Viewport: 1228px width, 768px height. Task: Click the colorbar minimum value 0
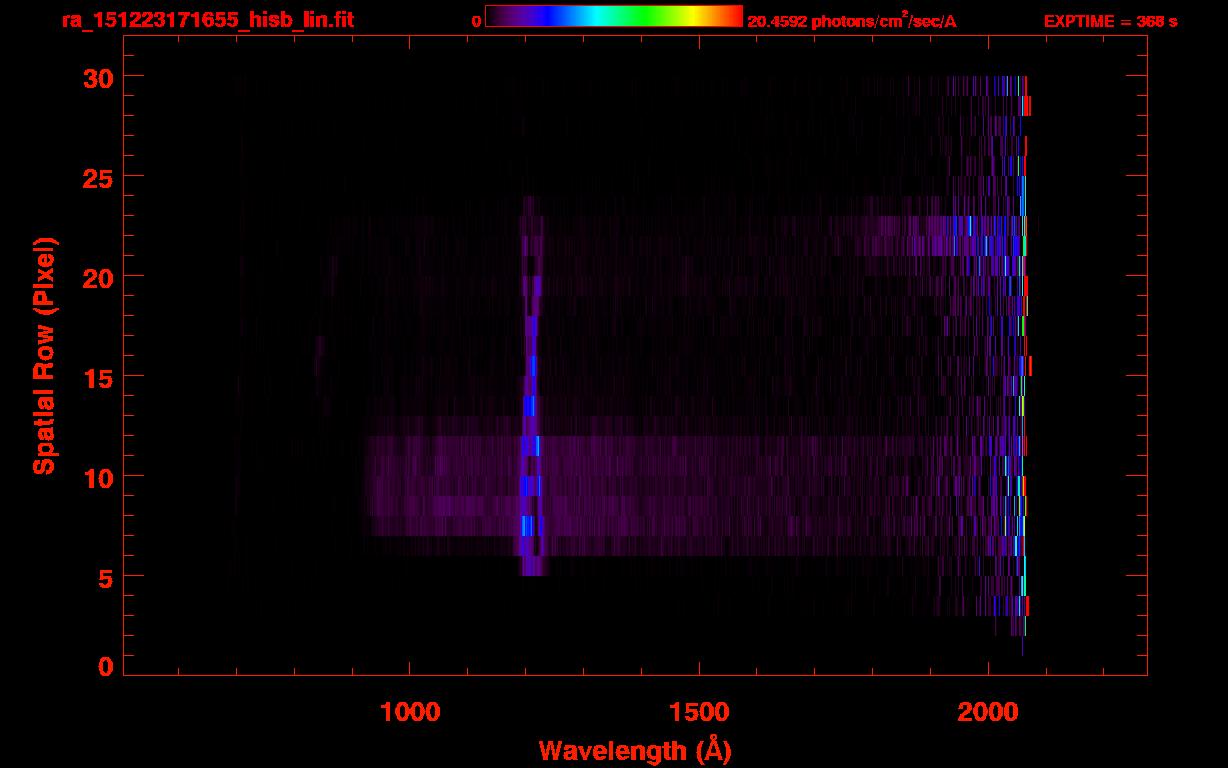coord(477,22)
